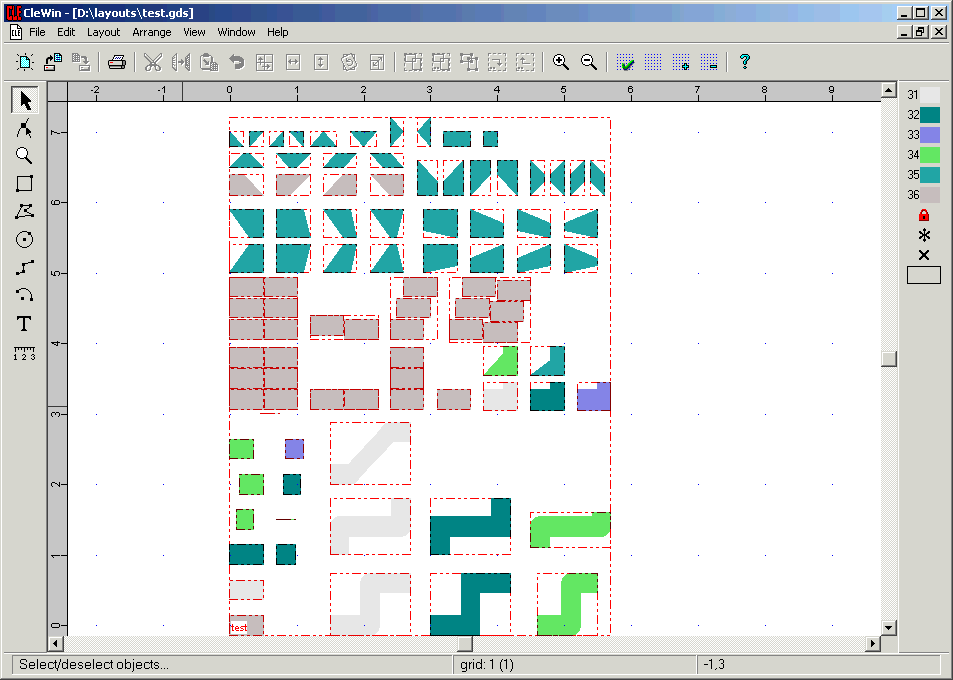Click the horizontal double-arrow toolbar icon

tap(294, 62)
